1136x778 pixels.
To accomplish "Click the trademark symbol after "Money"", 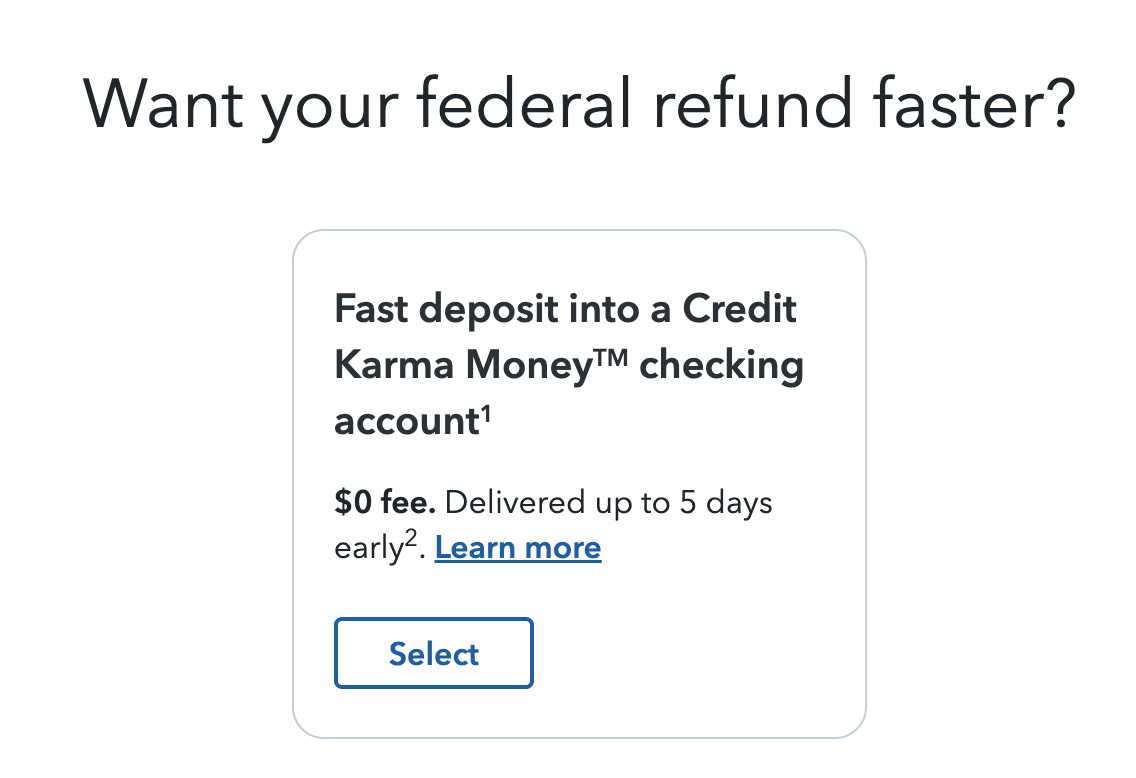I will pos(611,359).
